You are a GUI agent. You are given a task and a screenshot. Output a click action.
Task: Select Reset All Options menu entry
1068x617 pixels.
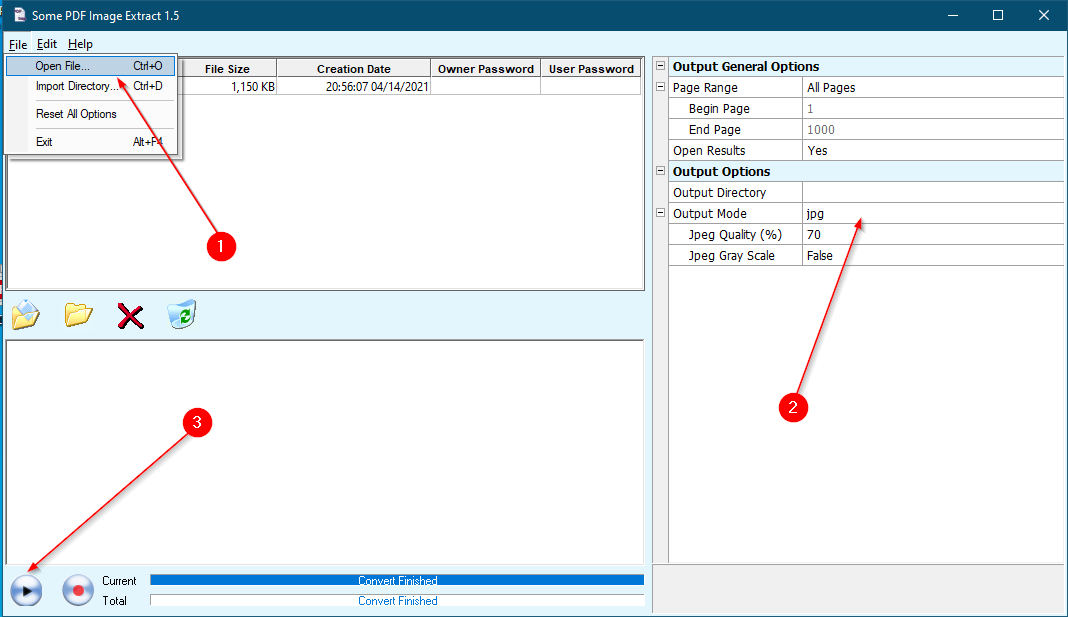click(91, 114)
